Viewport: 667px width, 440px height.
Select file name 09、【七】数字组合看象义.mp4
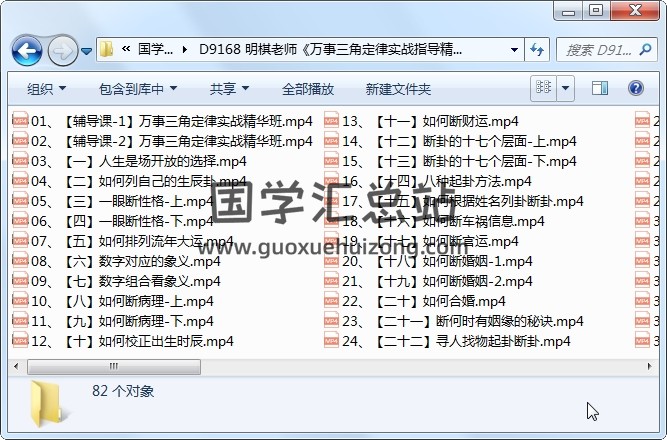point(125,281)
